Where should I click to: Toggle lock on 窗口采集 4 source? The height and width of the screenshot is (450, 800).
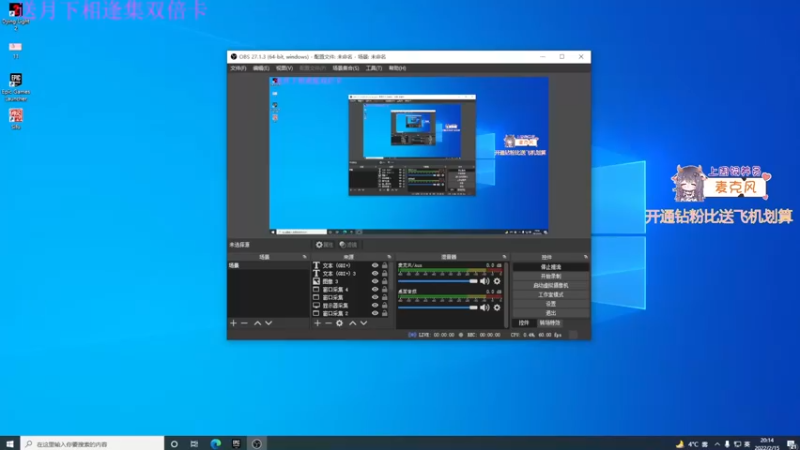point(385,289)
